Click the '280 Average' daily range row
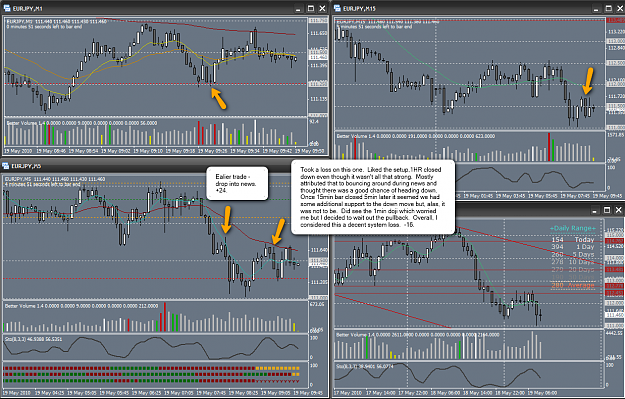This screenshot has height=399, width=625. pyautogui.click(x=573, y=285)
